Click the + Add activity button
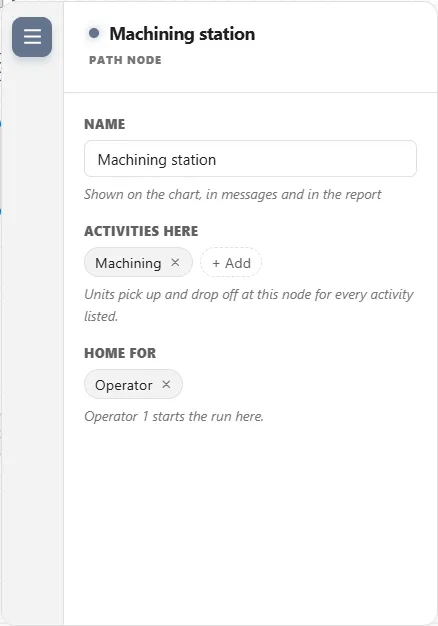The width and height of the screenshot is (438, 626). click(231, 263)
